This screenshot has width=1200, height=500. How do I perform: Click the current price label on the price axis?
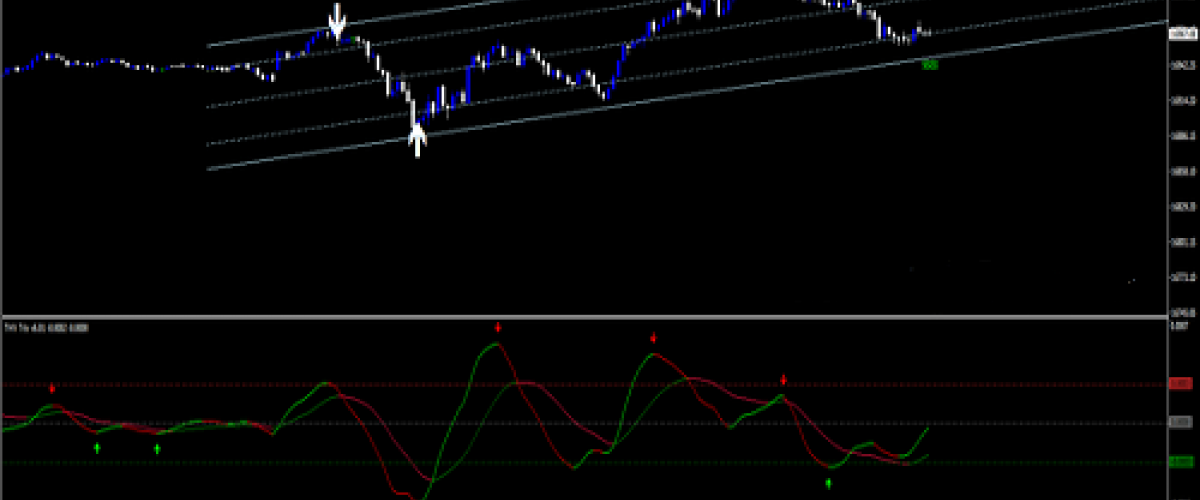click(x=1180, y=33)
